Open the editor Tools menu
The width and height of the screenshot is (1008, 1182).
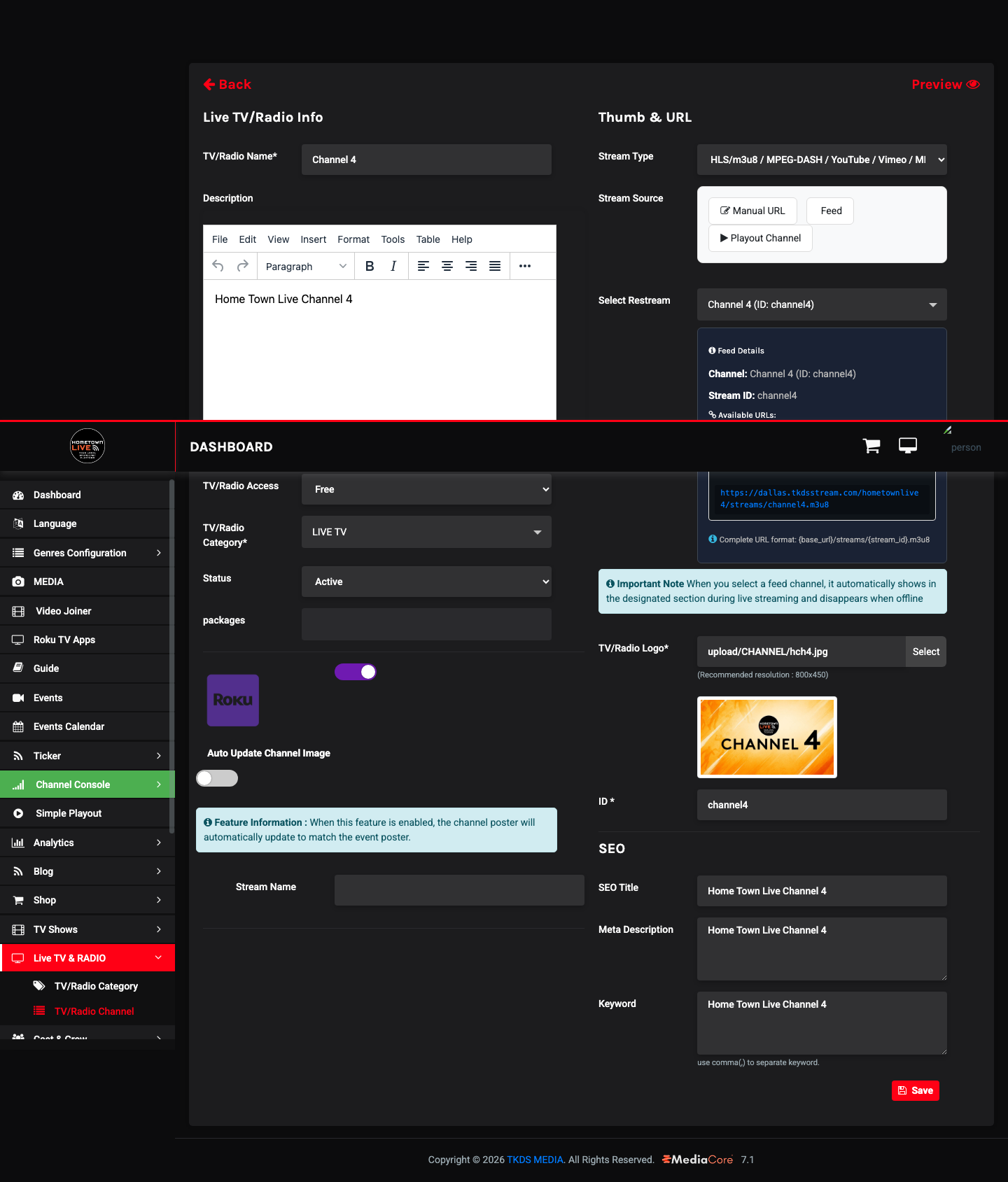[x=393, y=239]
